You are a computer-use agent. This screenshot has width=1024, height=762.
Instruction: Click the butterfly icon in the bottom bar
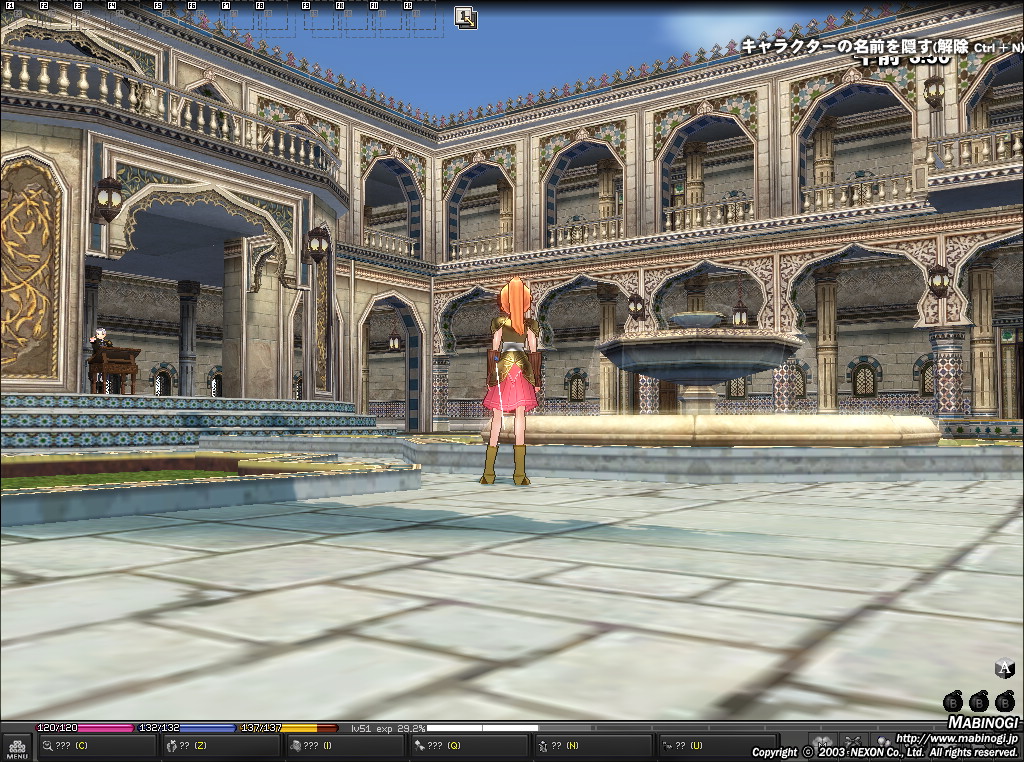click(x=823, y=743)
